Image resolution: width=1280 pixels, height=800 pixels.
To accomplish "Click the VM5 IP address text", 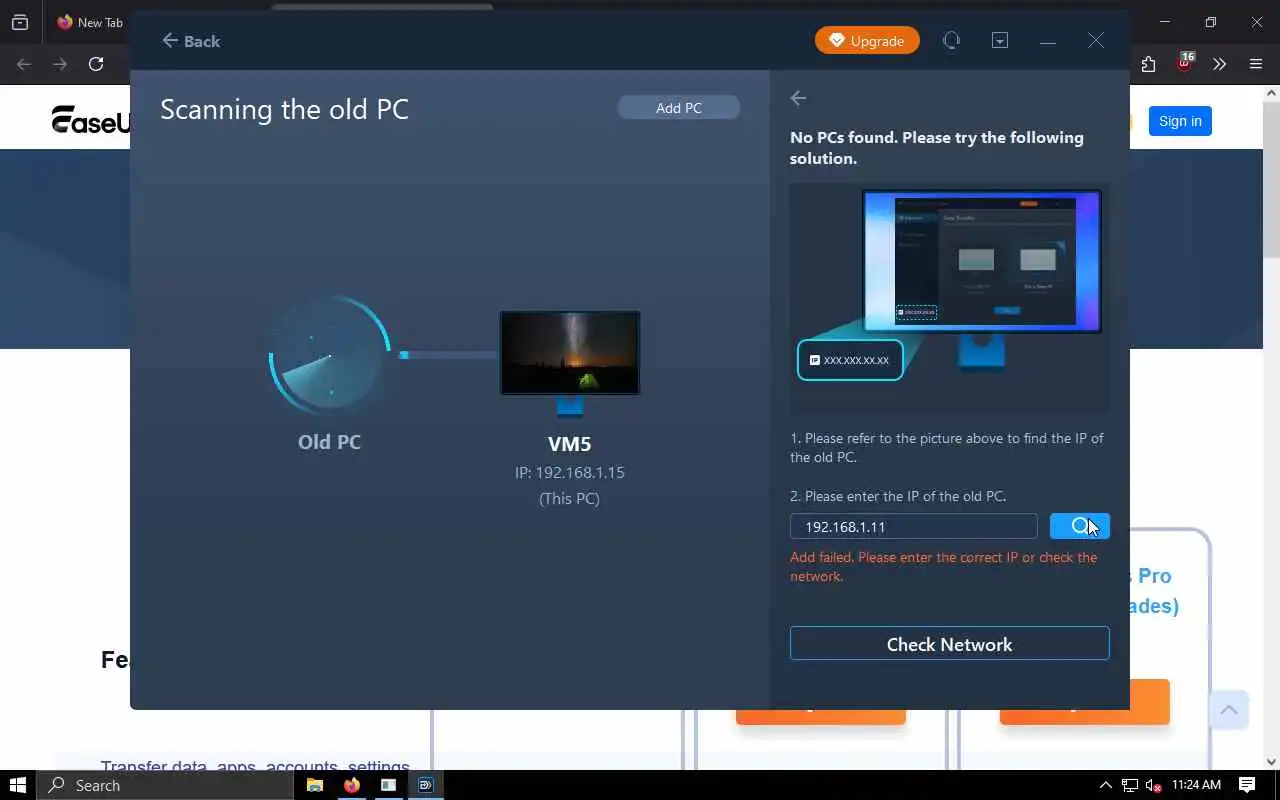I will 569,472.
